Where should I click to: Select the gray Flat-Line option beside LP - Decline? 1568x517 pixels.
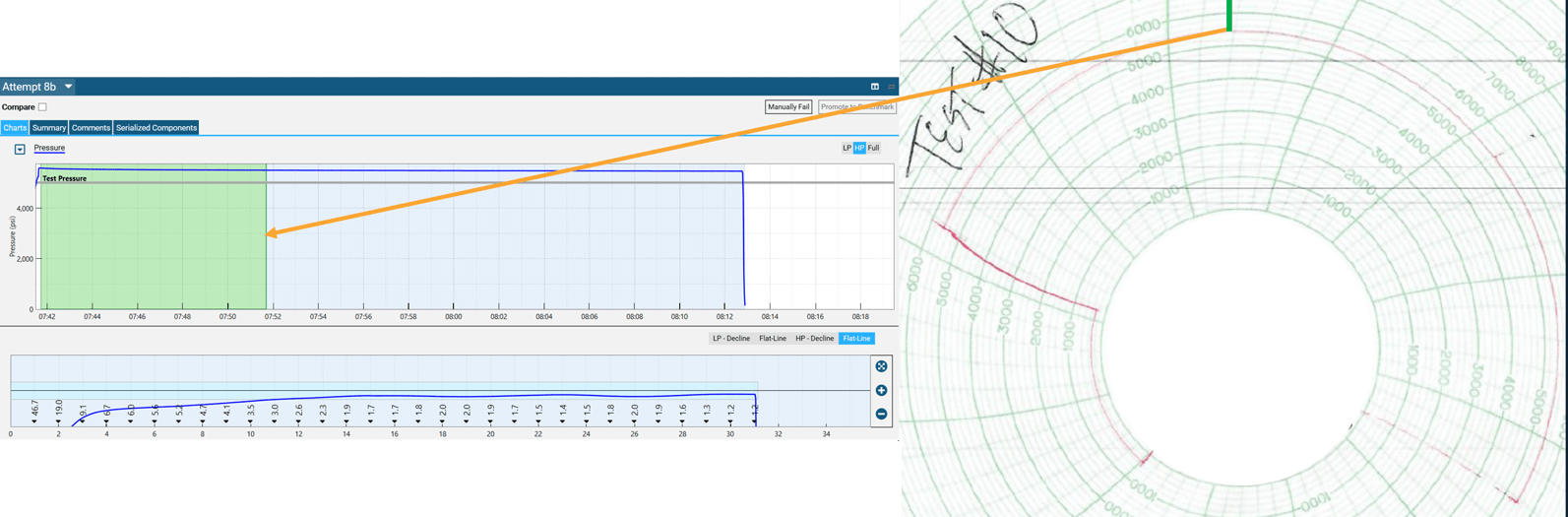[x=773, y=338]
